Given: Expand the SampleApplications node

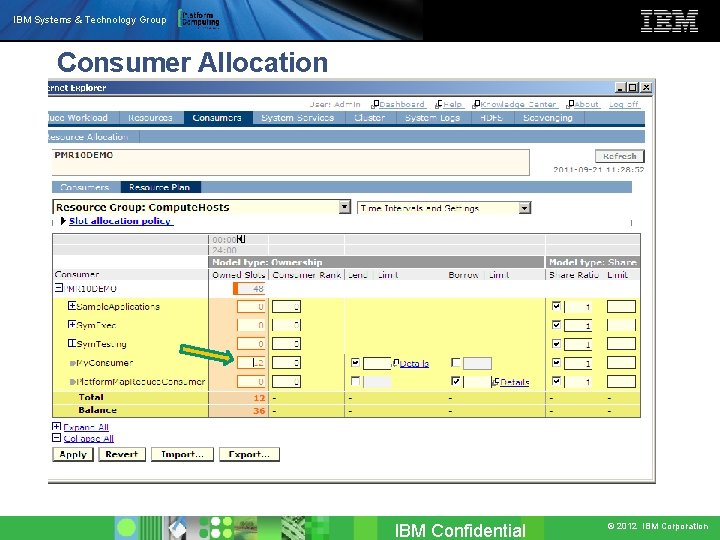Looking at the screenshot, I should point(72,305).
